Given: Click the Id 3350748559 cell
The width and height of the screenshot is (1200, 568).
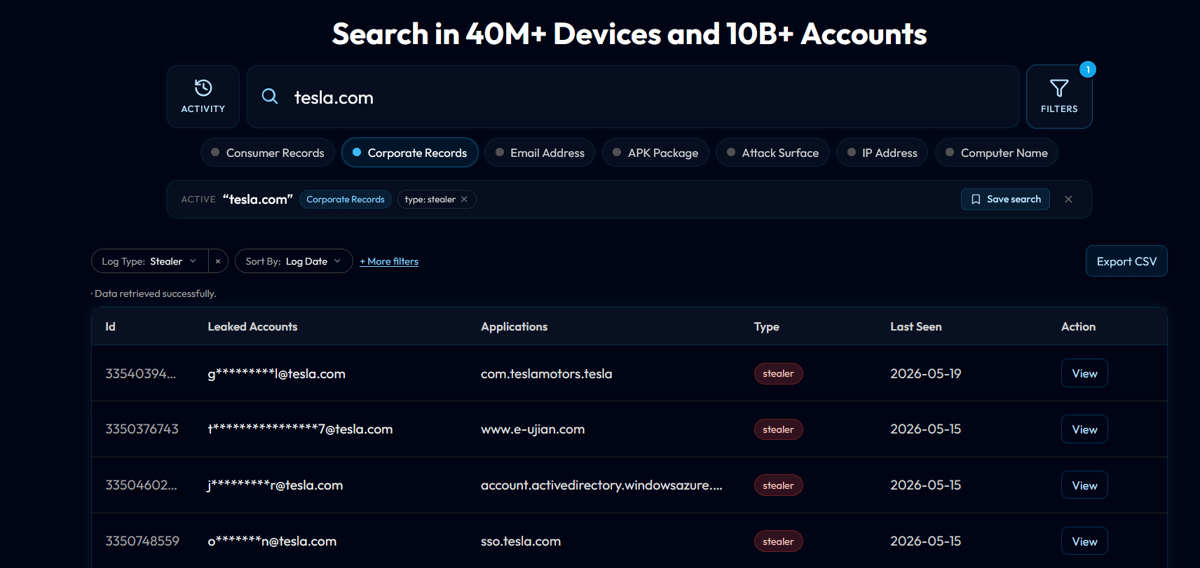Looking at the screenshot, I should 142,541.
